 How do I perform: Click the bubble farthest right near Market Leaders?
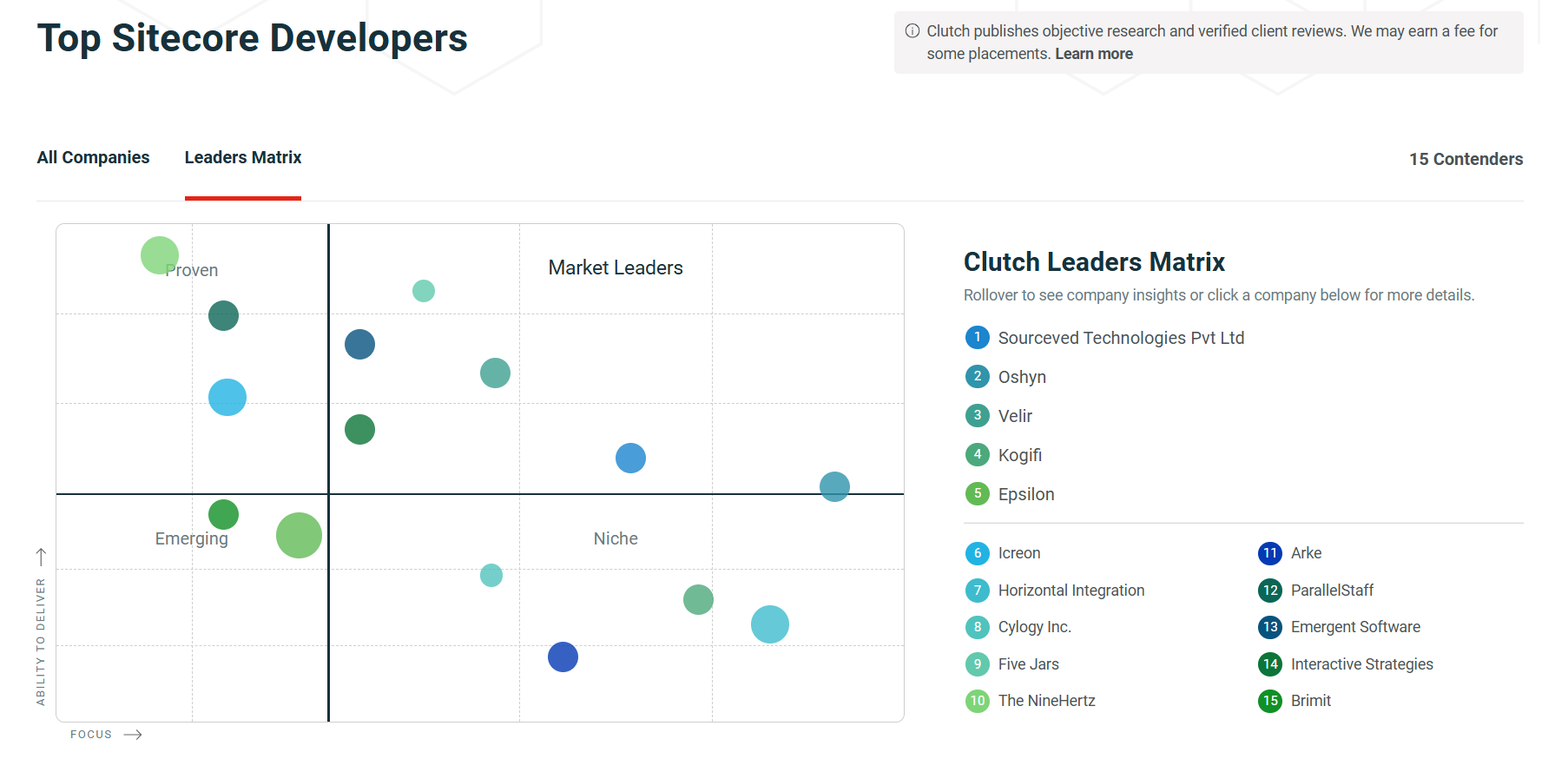(833, 486)
